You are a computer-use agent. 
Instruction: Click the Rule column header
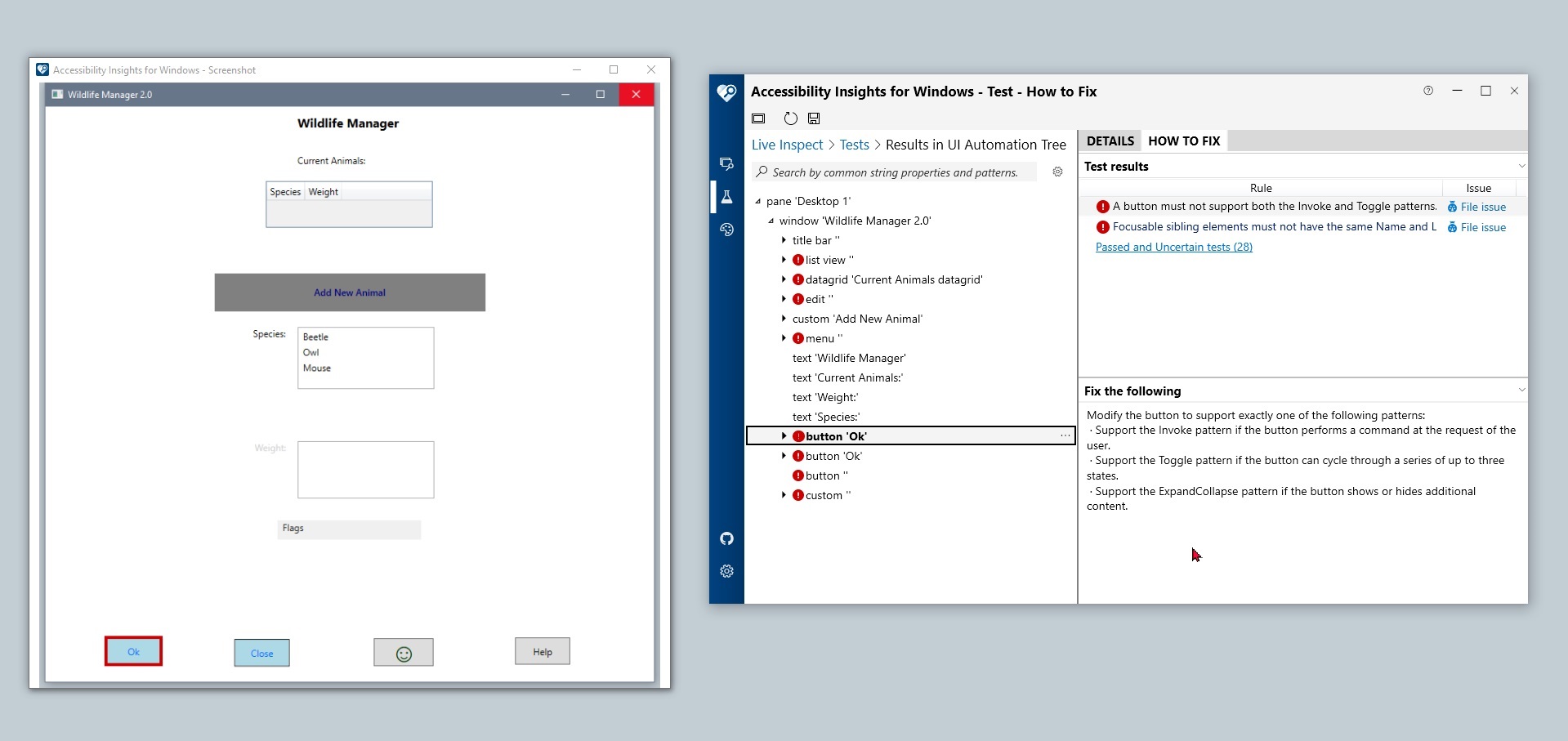coord(1261,188)
